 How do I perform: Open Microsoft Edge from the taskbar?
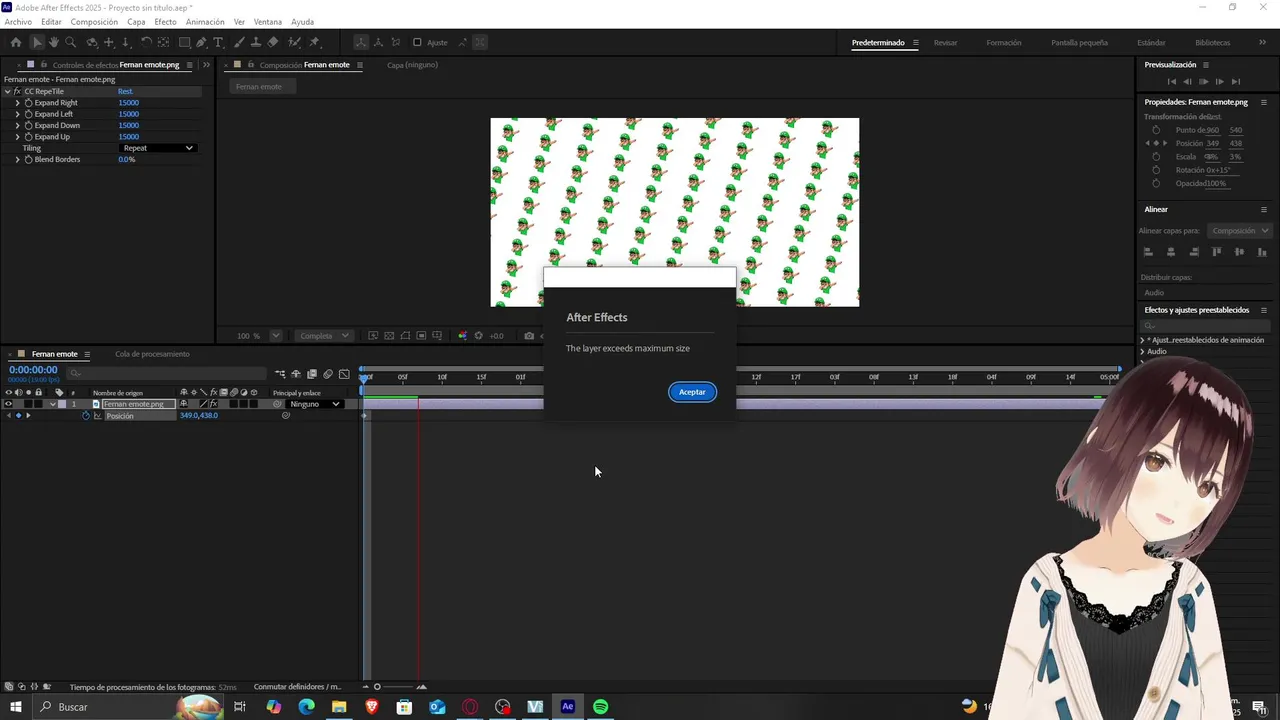click(306, 707)
